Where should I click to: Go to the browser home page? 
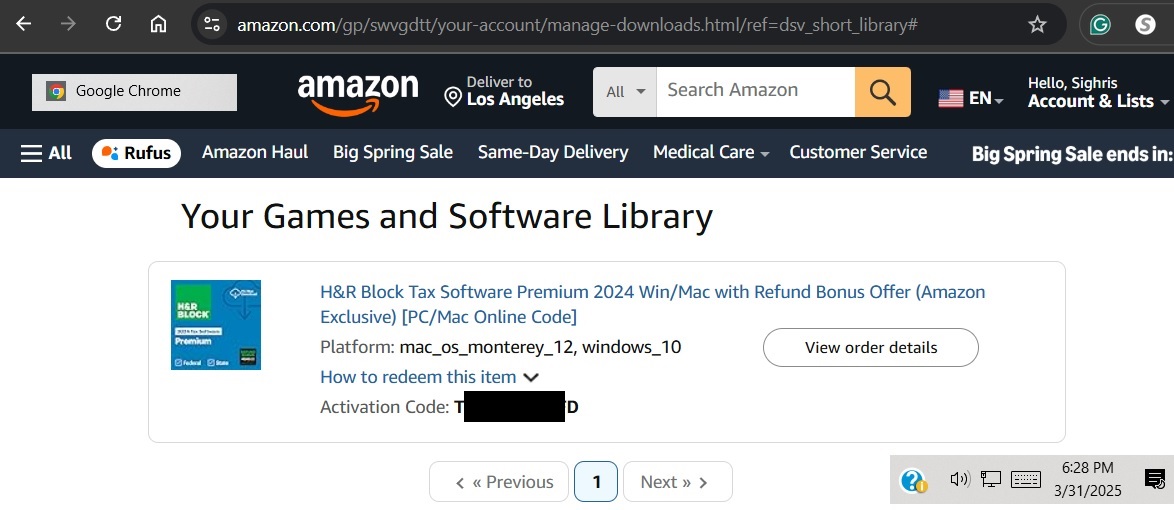[158, 24]
